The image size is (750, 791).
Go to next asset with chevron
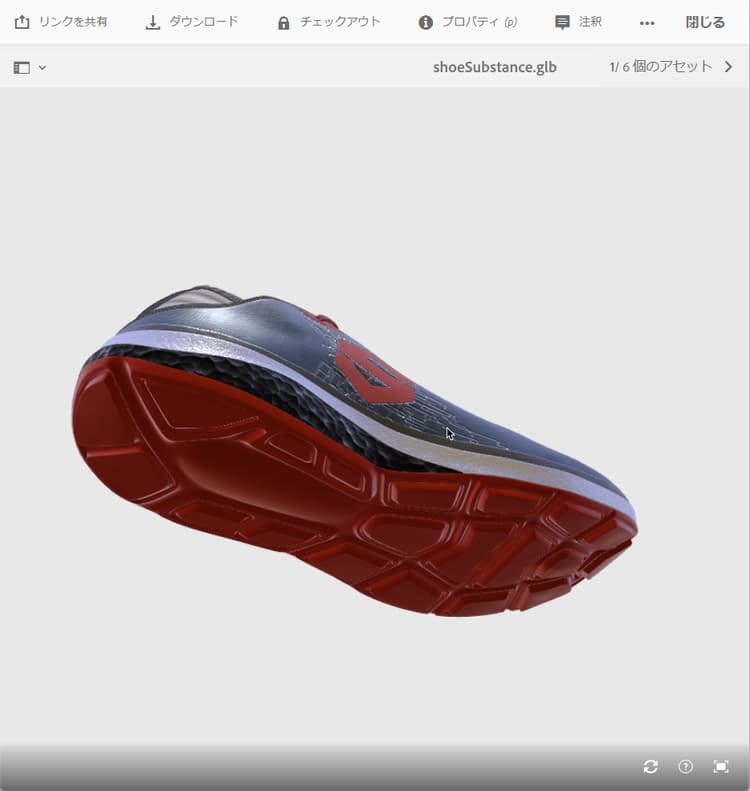coord(728,67)
